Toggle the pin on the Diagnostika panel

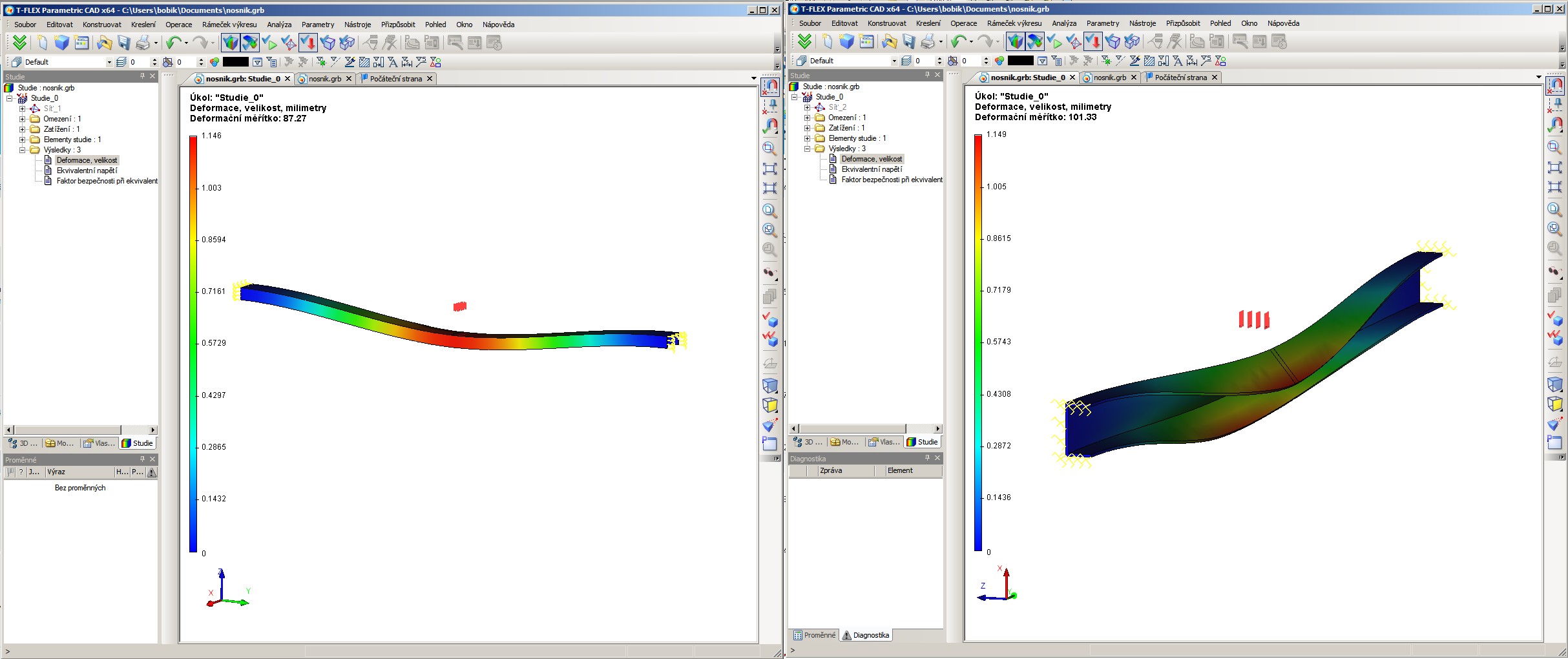coord(927,458)
